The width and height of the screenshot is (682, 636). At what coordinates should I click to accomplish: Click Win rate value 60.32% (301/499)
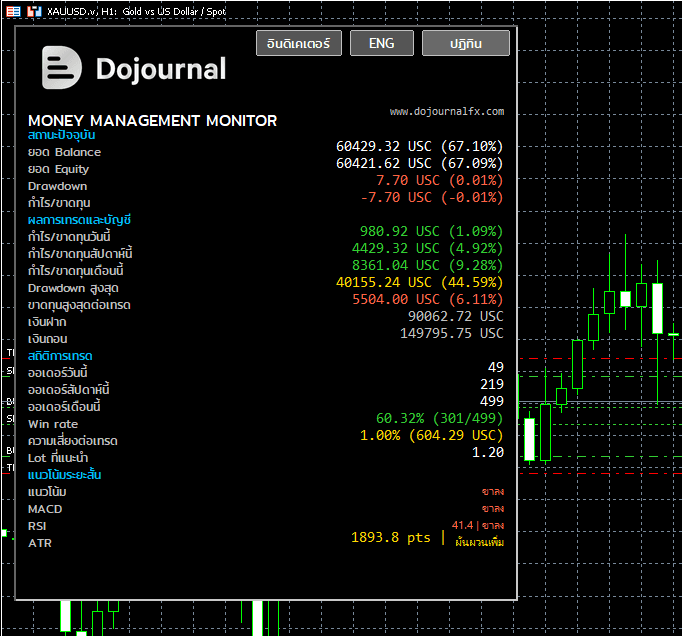[439, 418]
